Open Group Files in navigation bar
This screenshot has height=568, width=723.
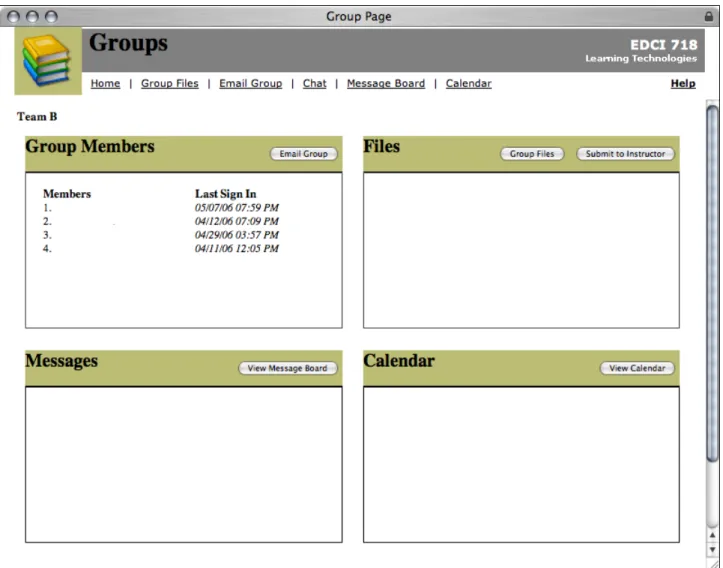pos(170,83)
